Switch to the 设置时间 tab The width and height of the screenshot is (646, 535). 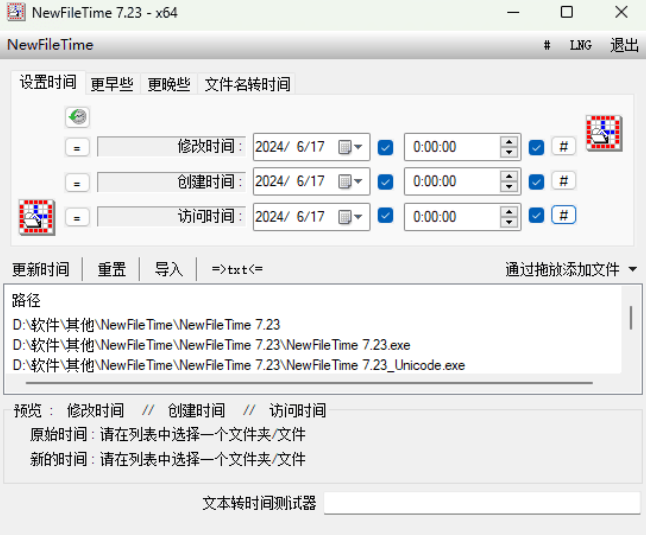48,82
